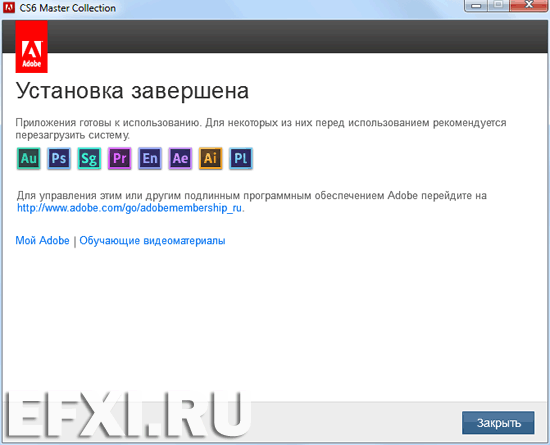Click the Prelude Pl icon

(x=241, y=159)
